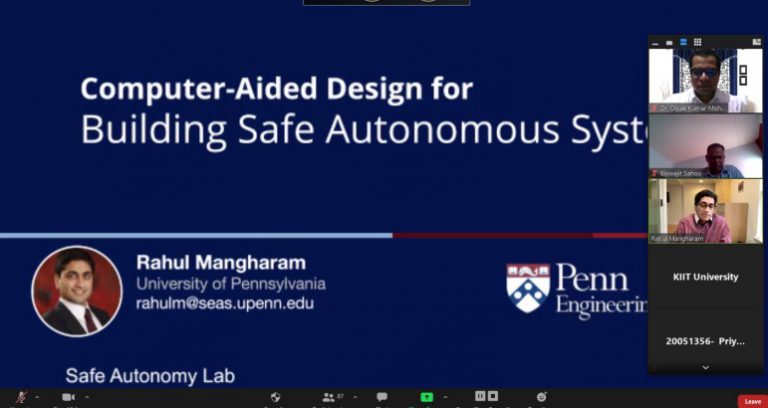Switch video panel to grid view
768x408 pixels.
[x=697, y=42]
